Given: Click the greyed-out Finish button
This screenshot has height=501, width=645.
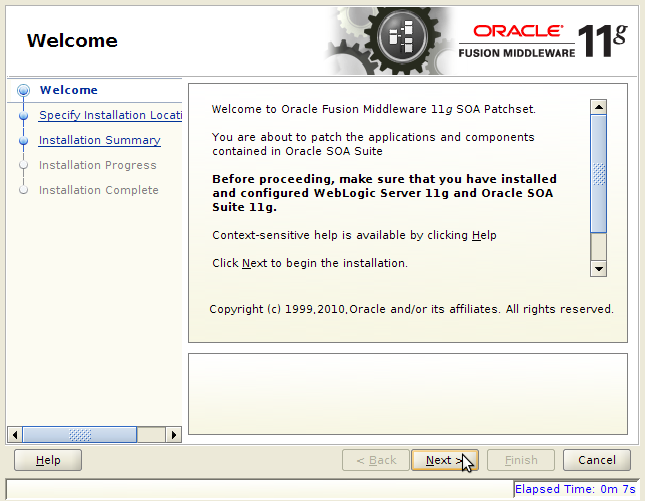Looking at the screenshot, I should [x=521, y=460].
